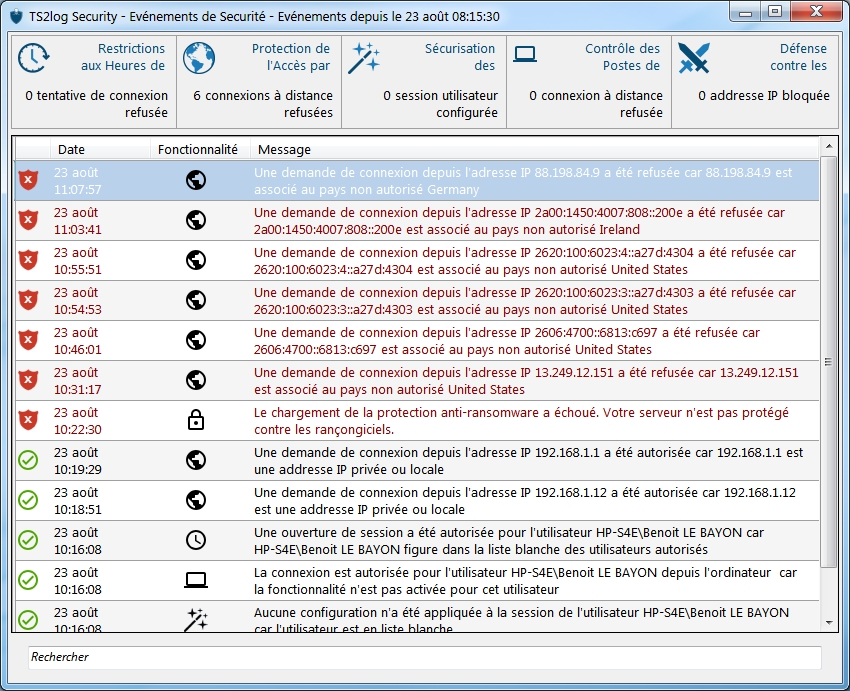The image size is (850, 691).
Task: Minimize the TS2log Security window
Action: (x=745, y=12)
